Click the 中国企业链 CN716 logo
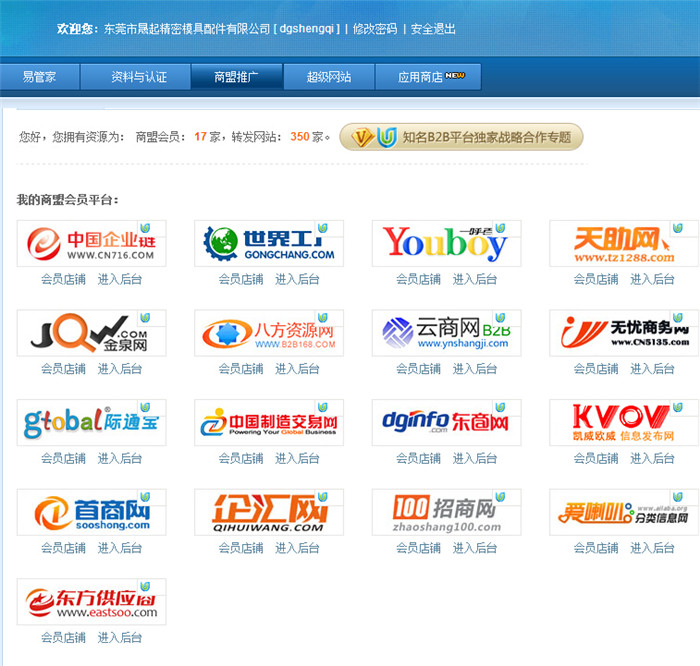 coord(92,244)
